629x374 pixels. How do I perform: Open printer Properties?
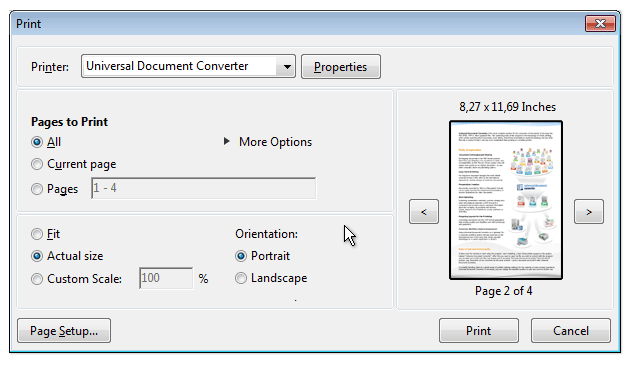coord(341,67)
